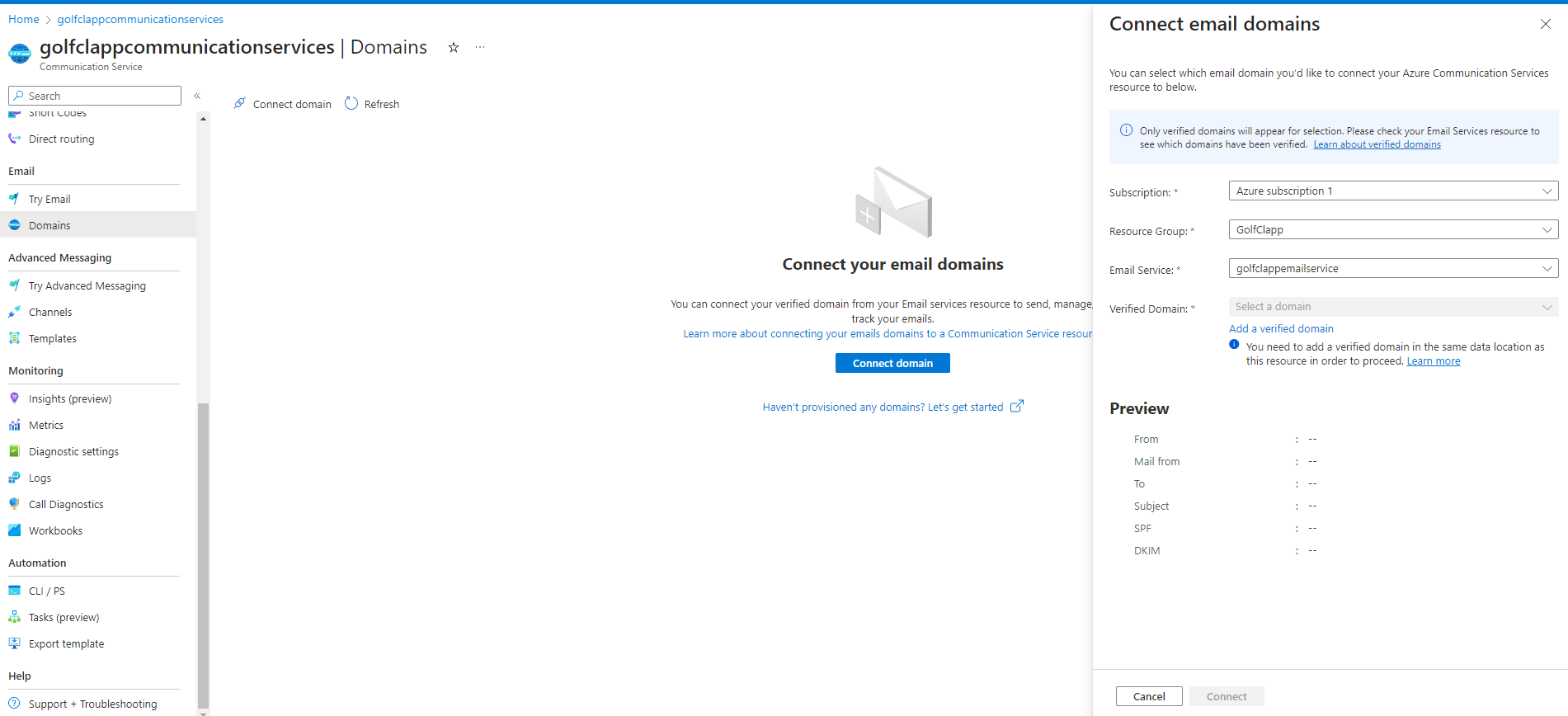Click Refresh in the toolbar
Viewport: 1568px width, 716px height.
[373, 104]
